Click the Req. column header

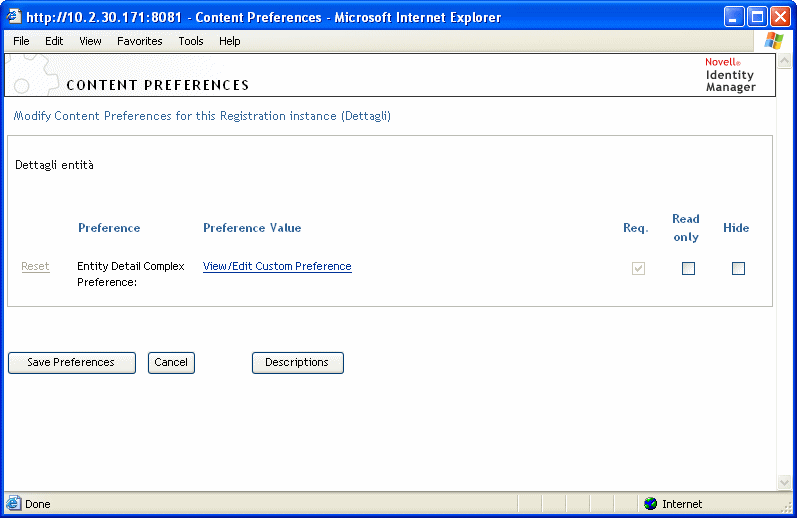click(x=636, y=228)
